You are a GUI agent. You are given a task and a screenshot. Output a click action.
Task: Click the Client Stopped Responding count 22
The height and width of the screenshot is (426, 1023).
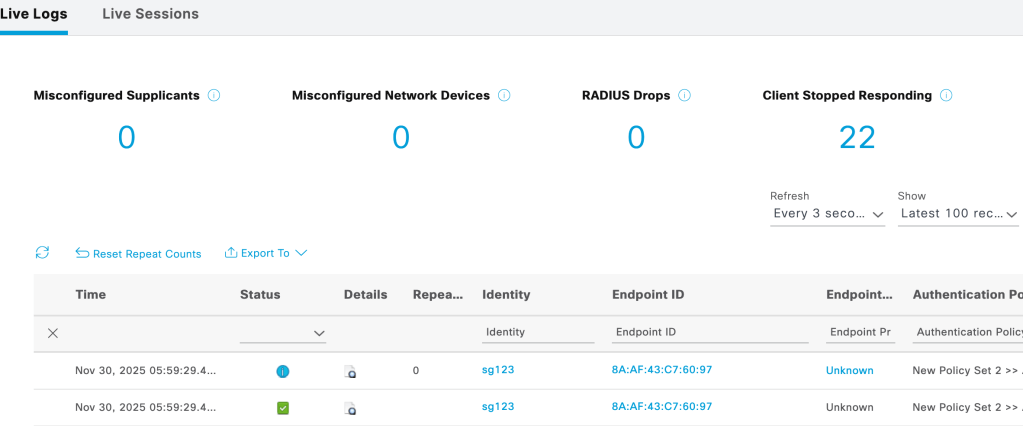[x=857, y=138]
